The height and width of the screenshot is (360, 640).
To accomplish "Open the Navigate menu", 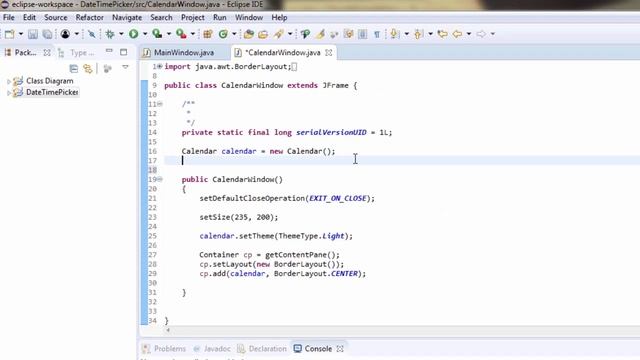I will coord(127,18).
